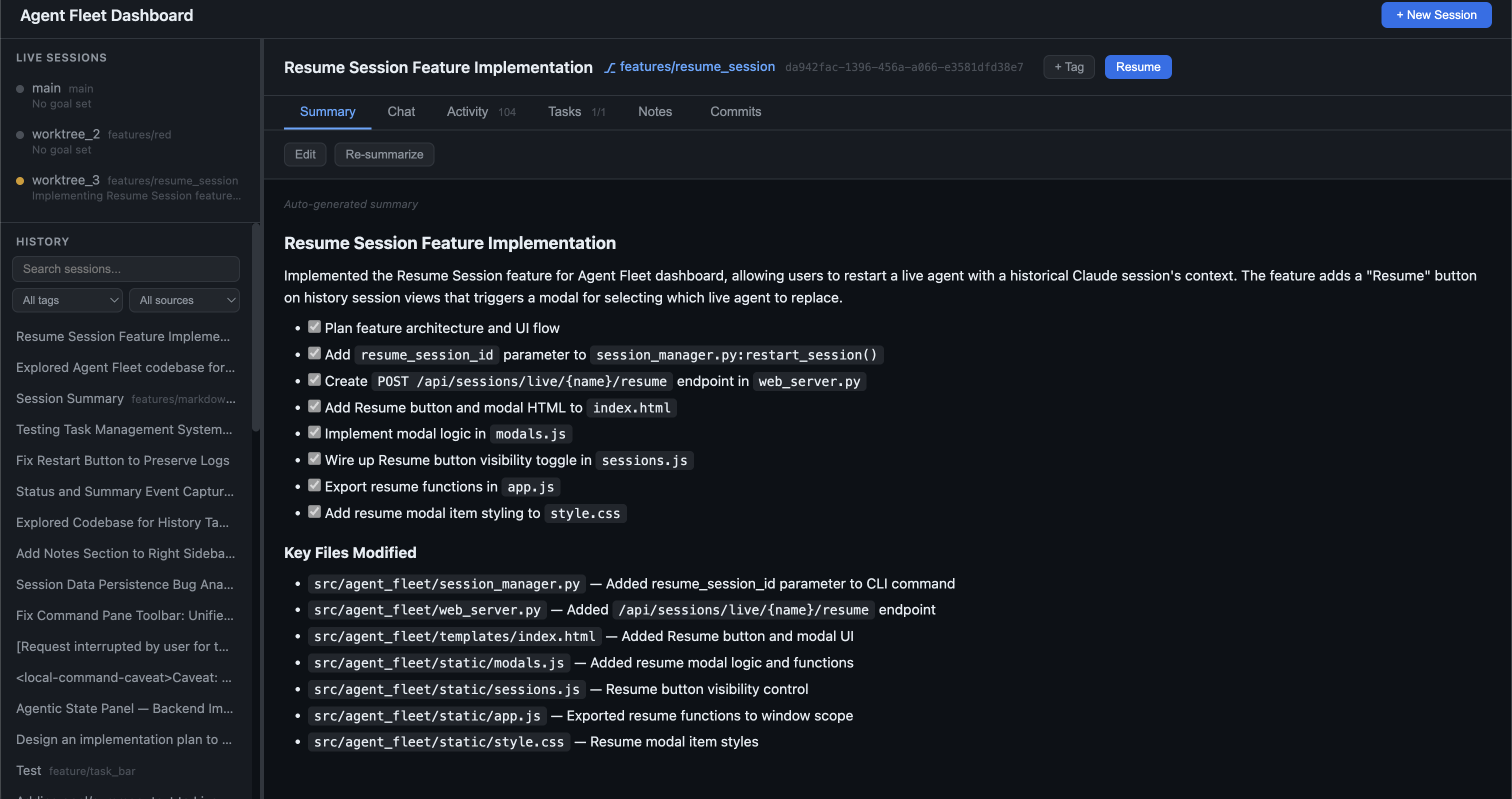Click the 'resume_session_id' code snippet in checklist
Screen dimensions: 1512x799
[x=426, y=354]
